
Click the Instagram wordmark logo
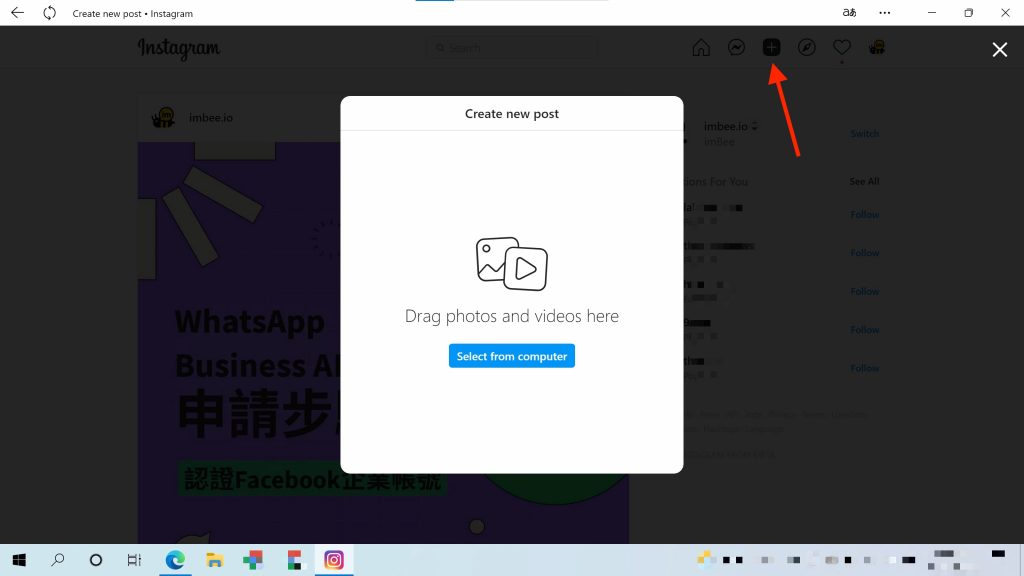coord(178,48)
